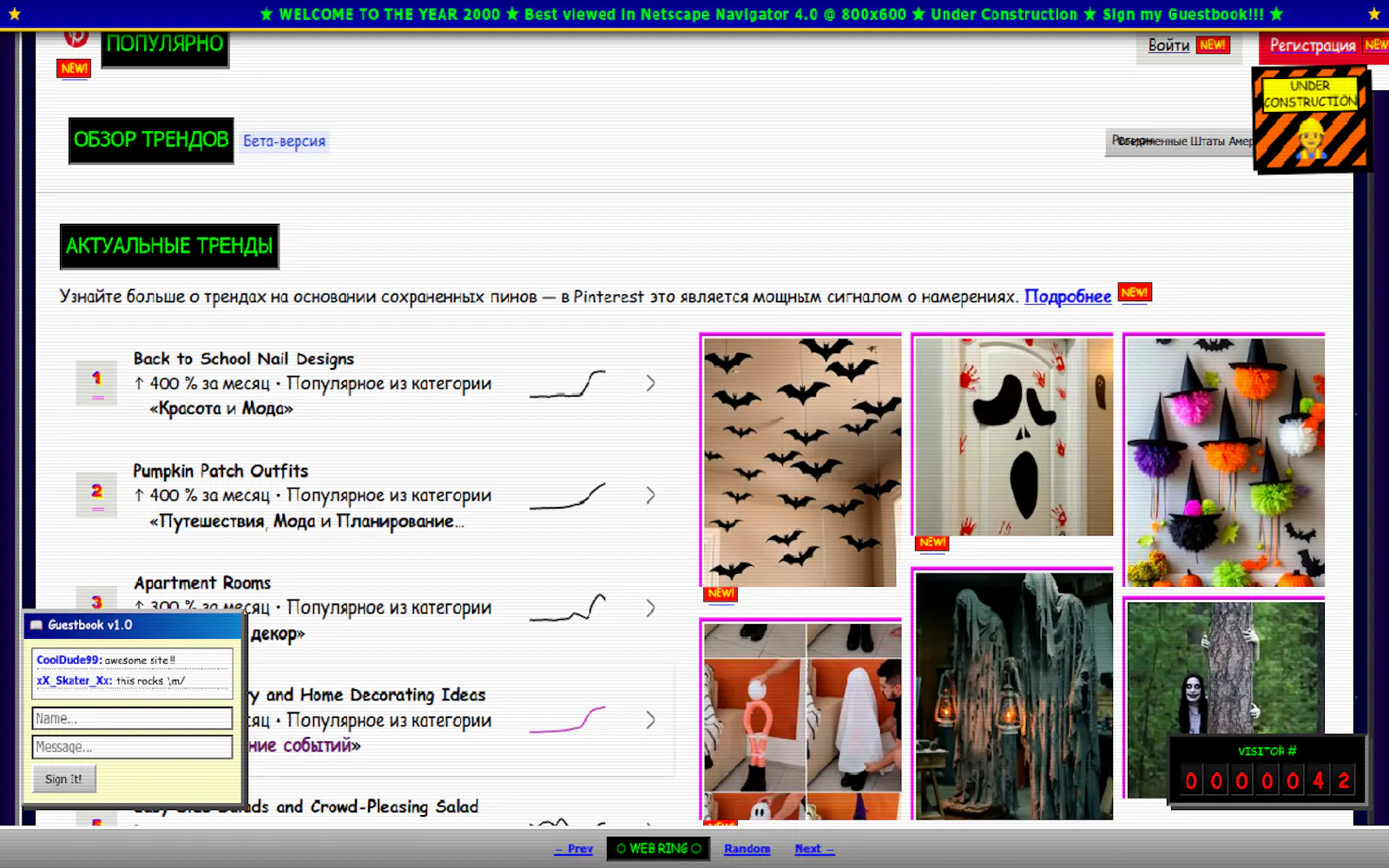Screen dimensions: 1389x868
Task: Click the visitor counter widget
Action: (1267, 770)
